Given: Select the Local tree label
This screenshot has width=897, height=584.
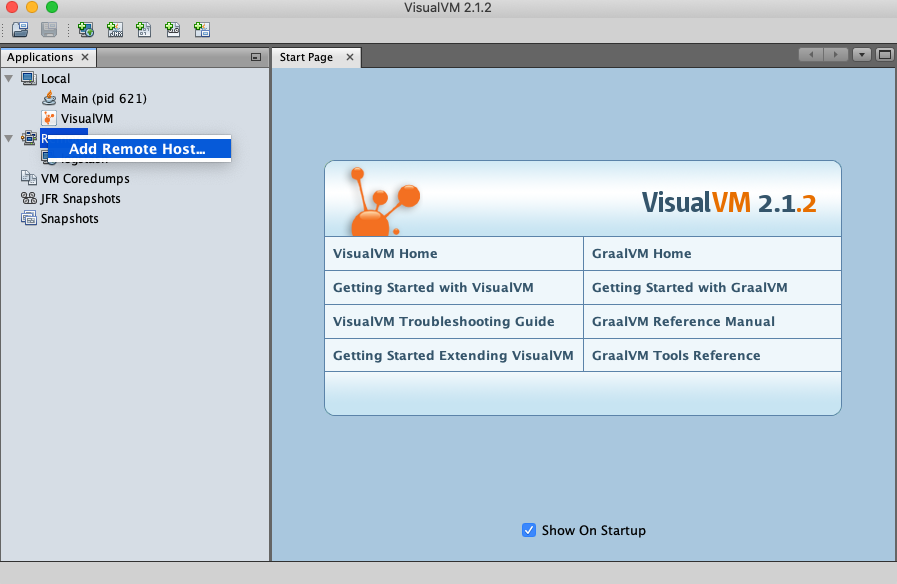Looking at the screenshot, I should click(55, 78).
